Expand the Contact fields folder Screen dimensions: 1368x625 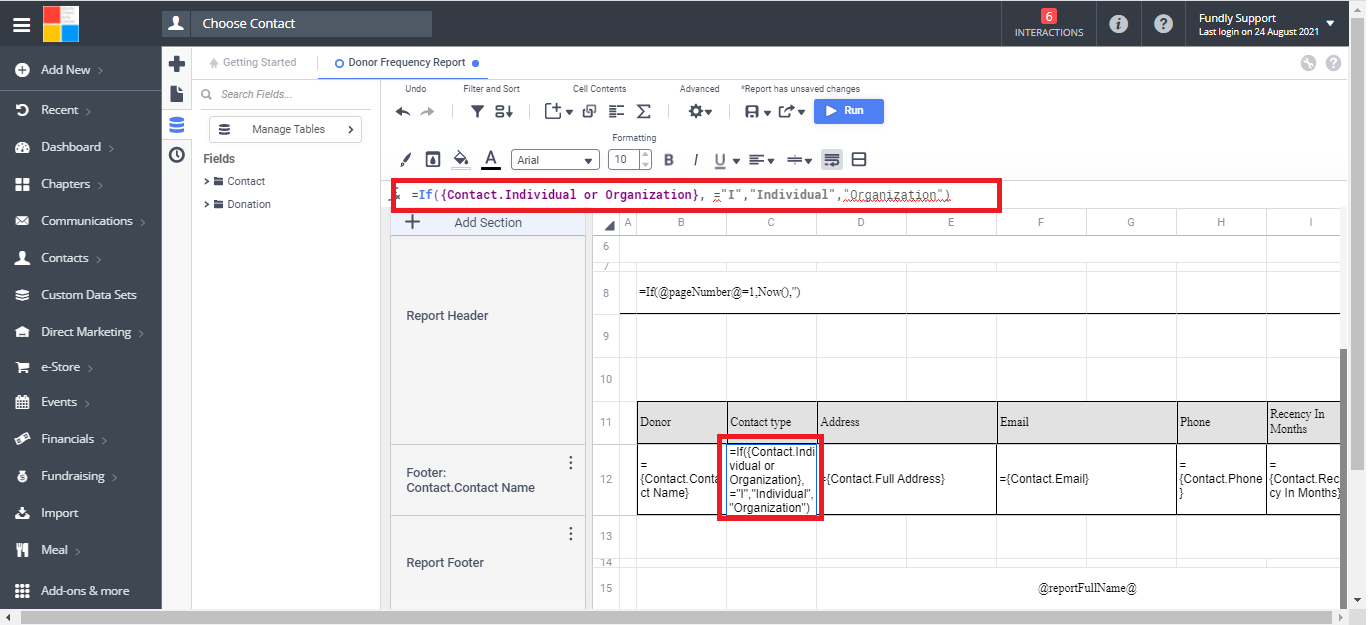[207, 181]
